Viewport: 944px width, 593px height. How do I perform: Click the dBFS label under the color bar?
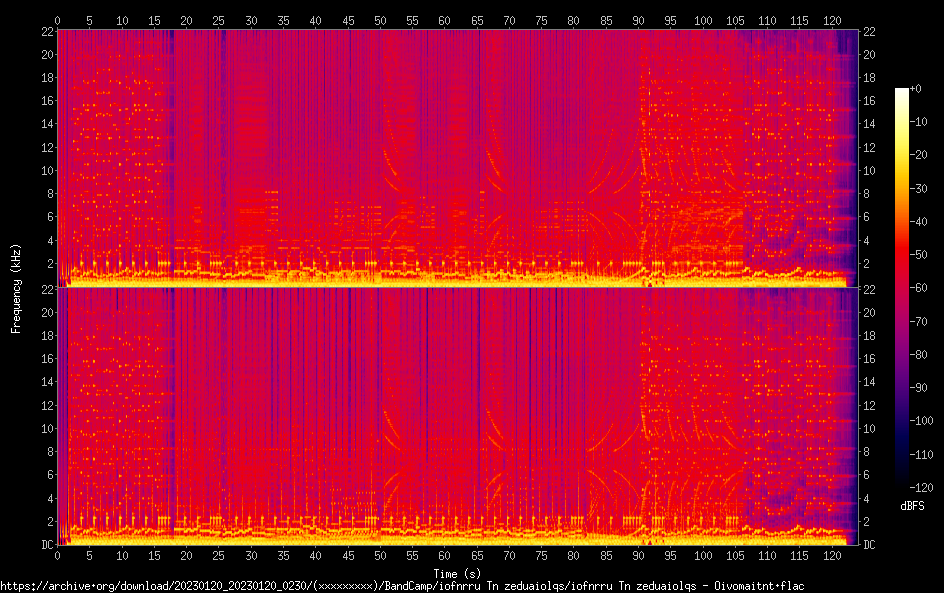[912, 506]
